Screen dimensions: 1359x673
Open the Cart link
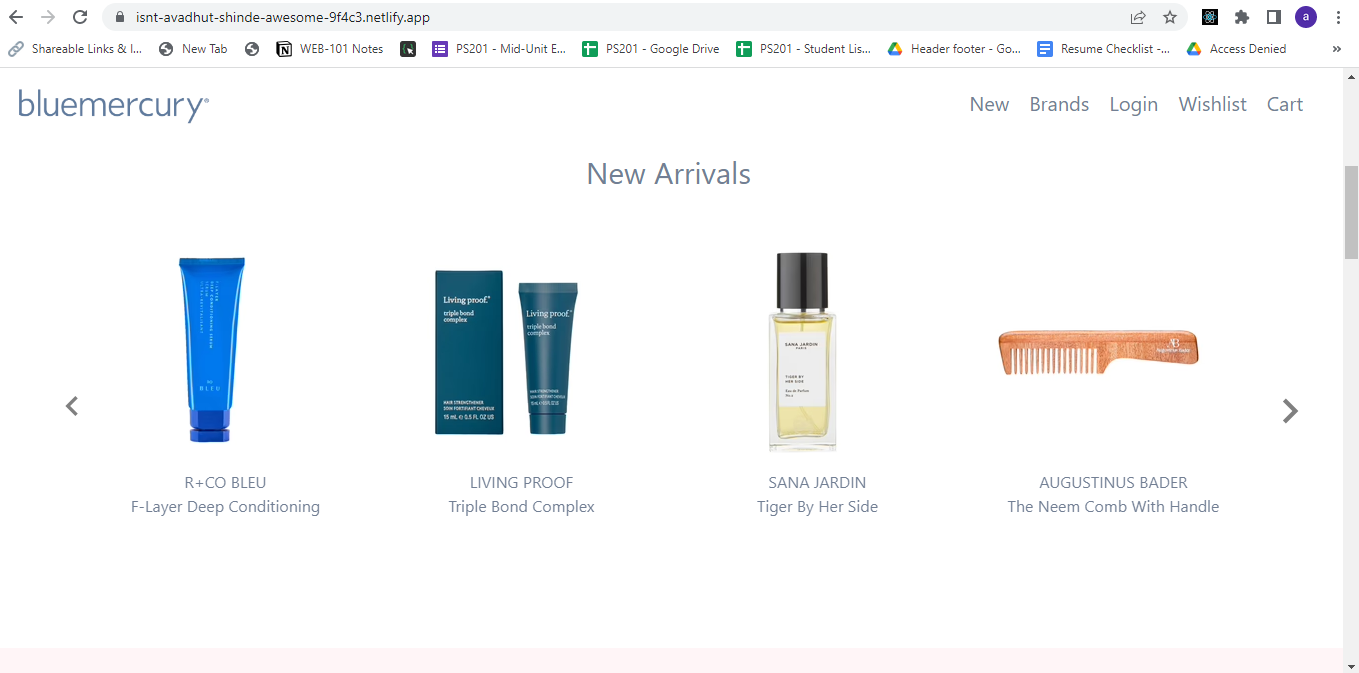point(1285,104)
